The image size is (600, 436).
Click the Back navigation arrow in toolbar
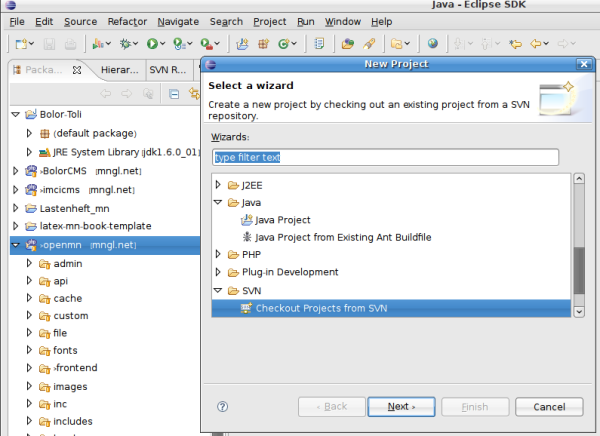tap(536, 44)
